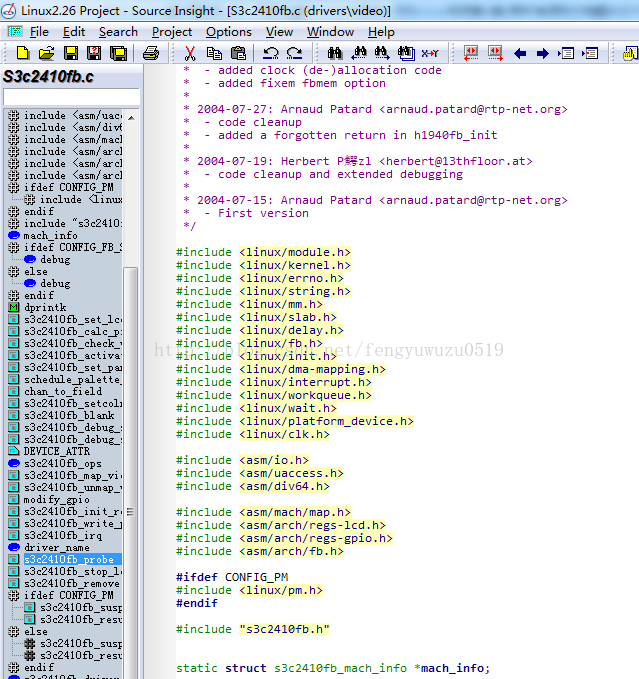Click the Open file folder icon

tap(46, 53)
